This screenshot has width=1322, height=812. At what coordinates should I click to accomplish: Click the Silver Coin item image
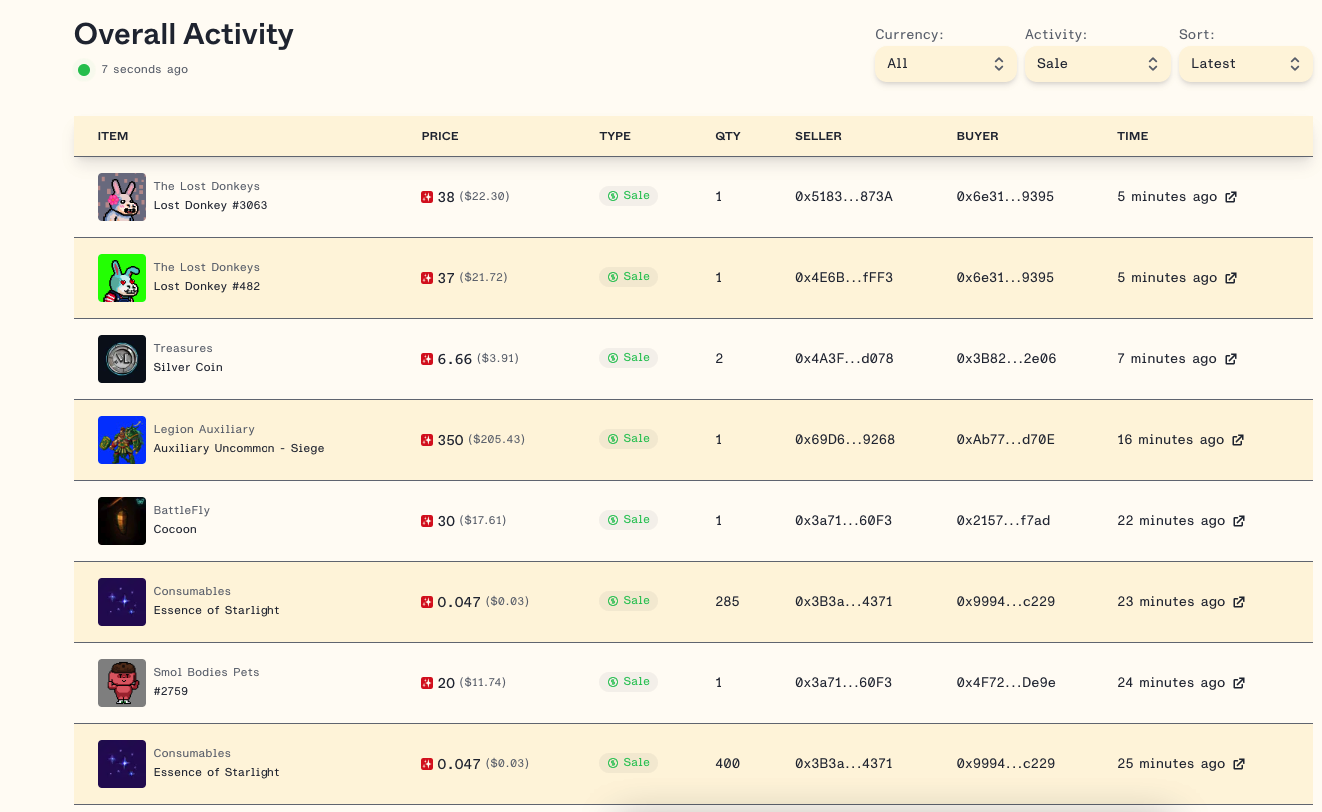coord(122,359)
